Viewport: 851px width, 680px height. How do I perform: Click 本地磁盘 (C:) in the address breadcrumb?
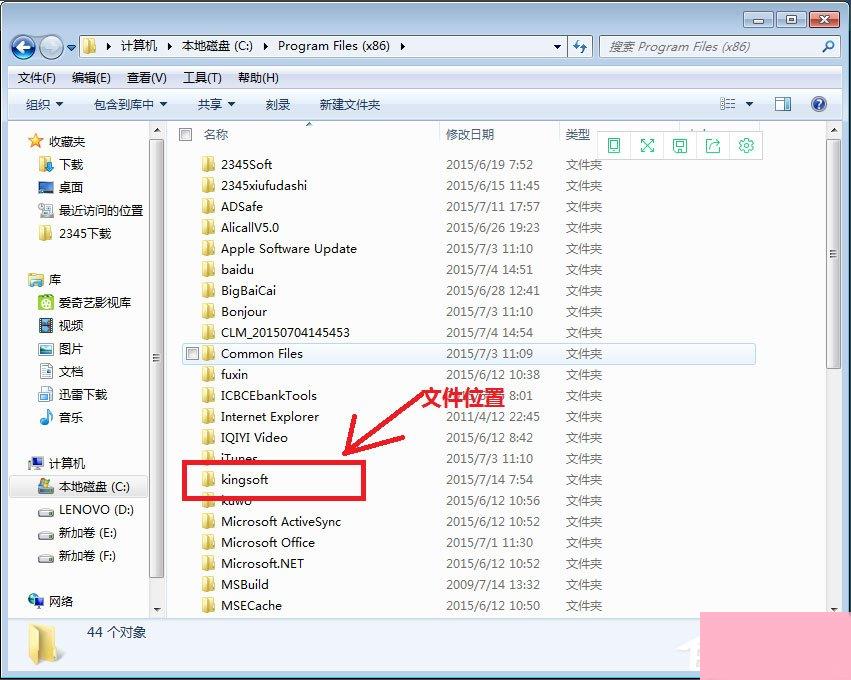(x=217, y=46)
